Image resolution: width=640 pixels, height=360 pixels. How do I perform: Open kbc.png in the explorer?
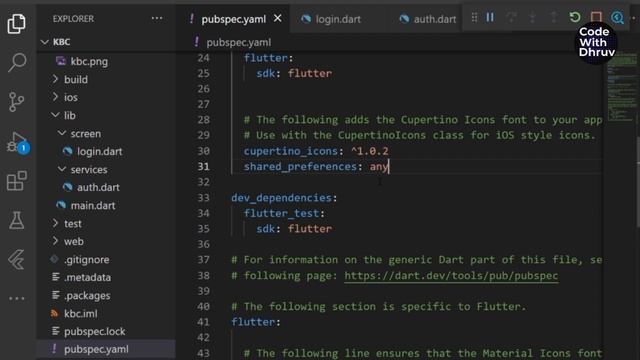click(89, 62)
